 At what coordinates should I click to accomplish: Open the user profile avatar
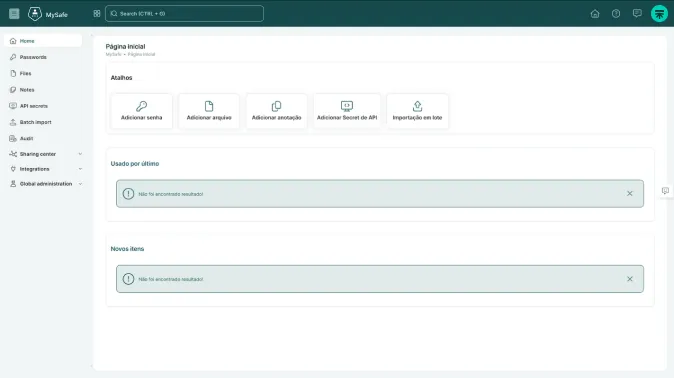pos(659,14)
